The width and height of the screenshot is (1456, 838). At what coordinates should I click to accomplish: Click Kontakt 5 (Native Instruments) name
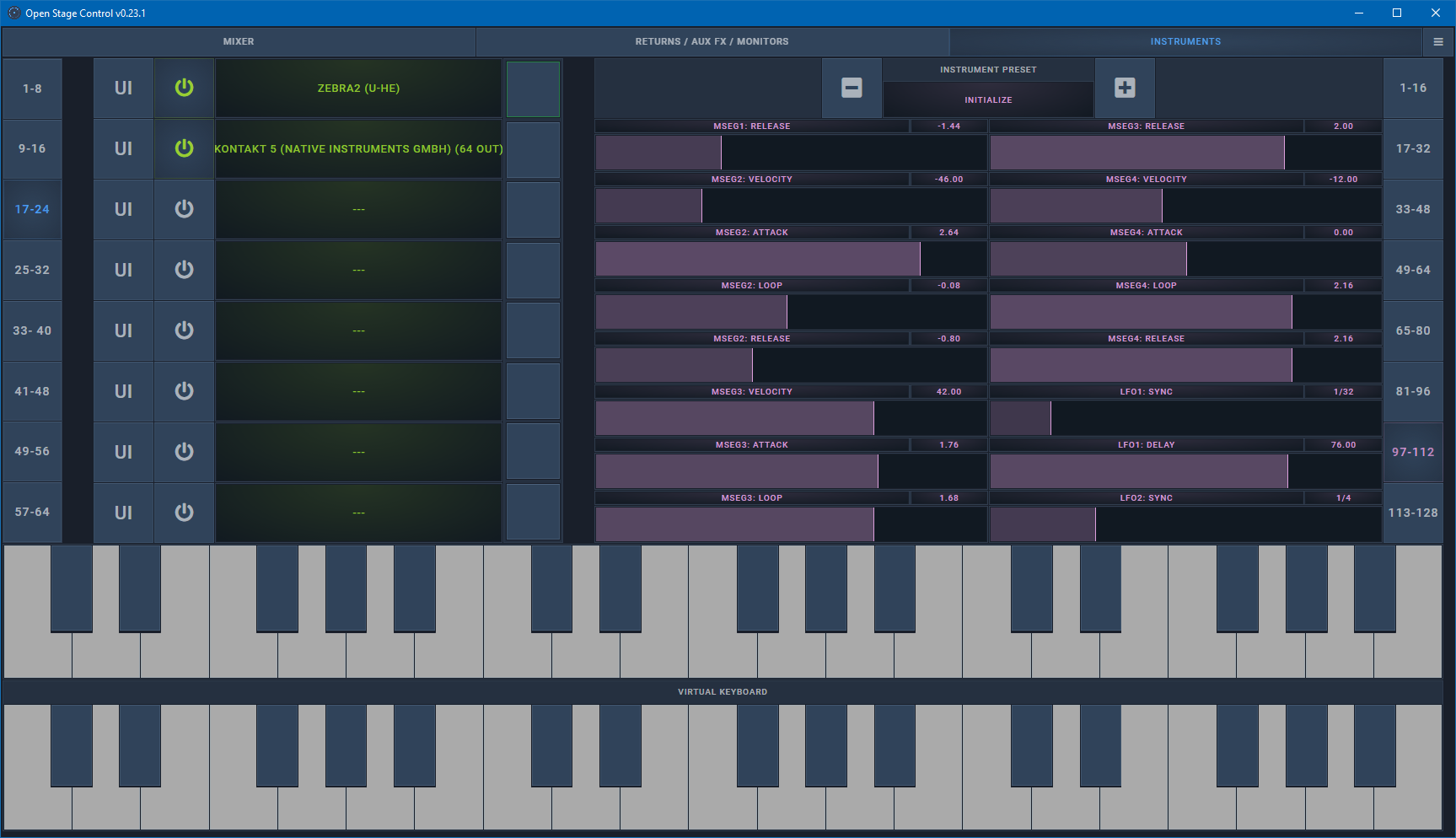pos(358,148)
